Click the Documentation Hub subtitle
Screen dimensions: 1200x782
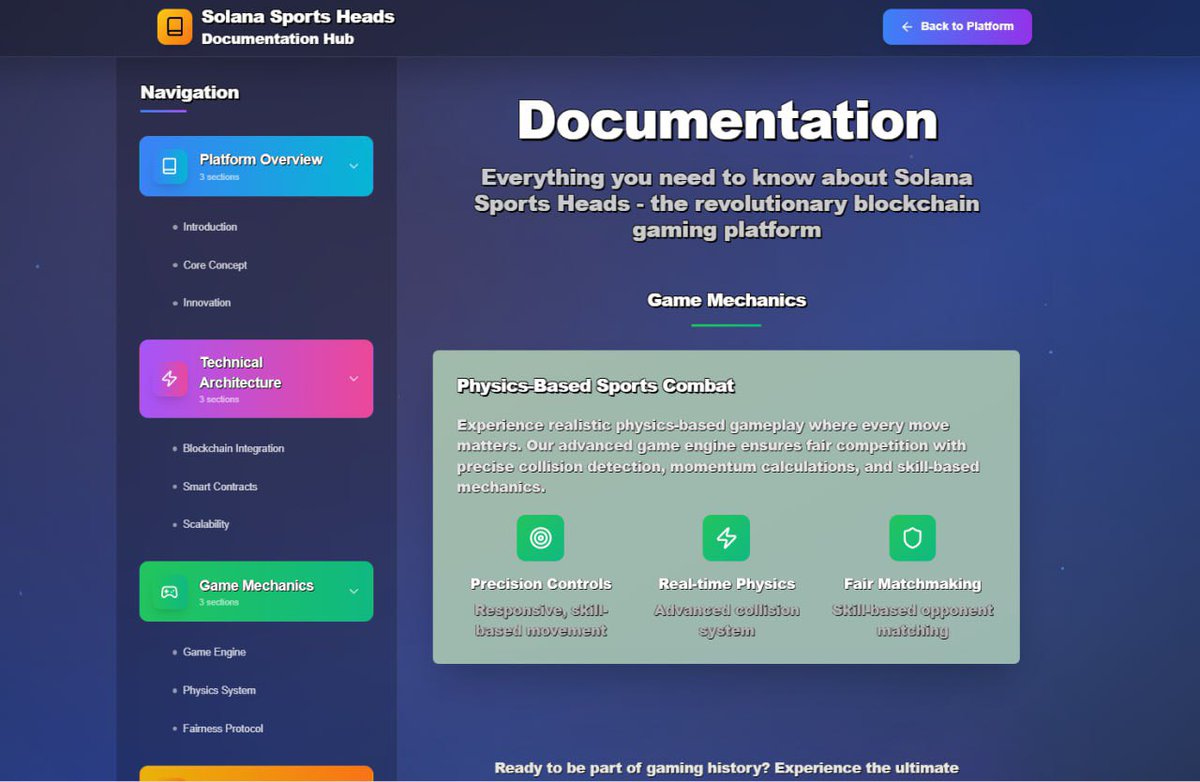[x=278, y=39]
